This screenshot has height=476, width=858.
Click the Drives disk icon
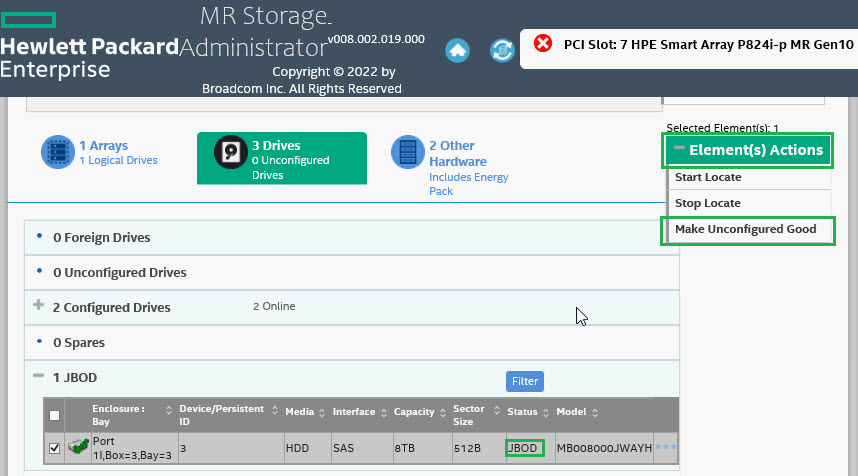click(231, 153)
